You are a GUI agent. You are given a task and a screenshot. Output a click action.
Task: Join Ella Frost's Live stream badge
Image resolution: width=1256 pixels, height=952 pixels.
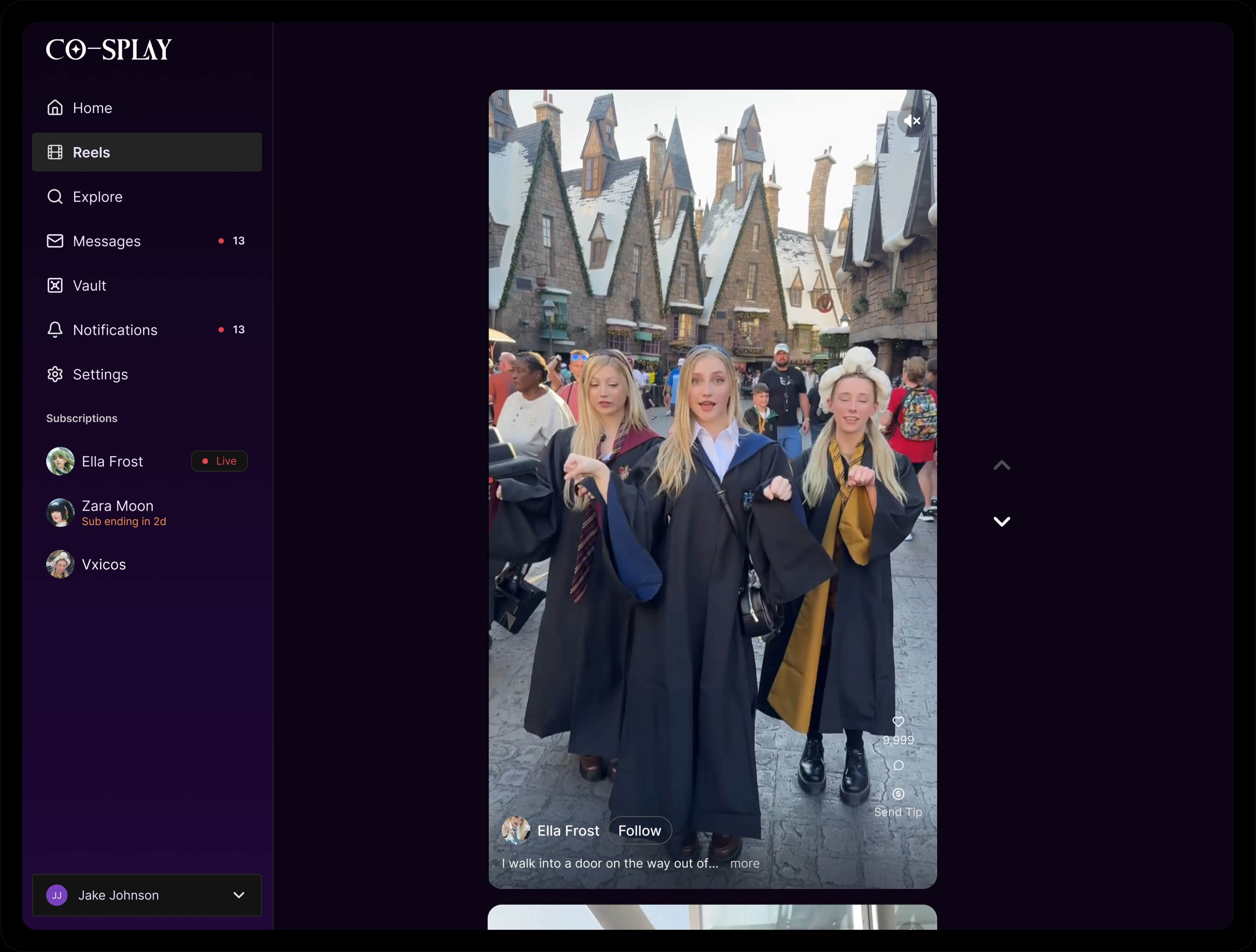coord(219,461)
